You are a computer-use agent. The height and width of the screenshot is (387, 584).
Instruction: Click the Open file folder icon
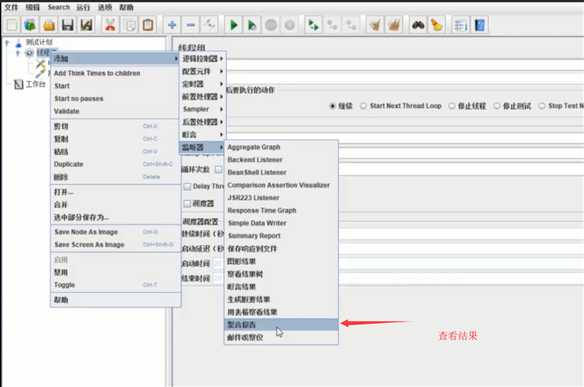pyautogui.click(x=49, y=25)
